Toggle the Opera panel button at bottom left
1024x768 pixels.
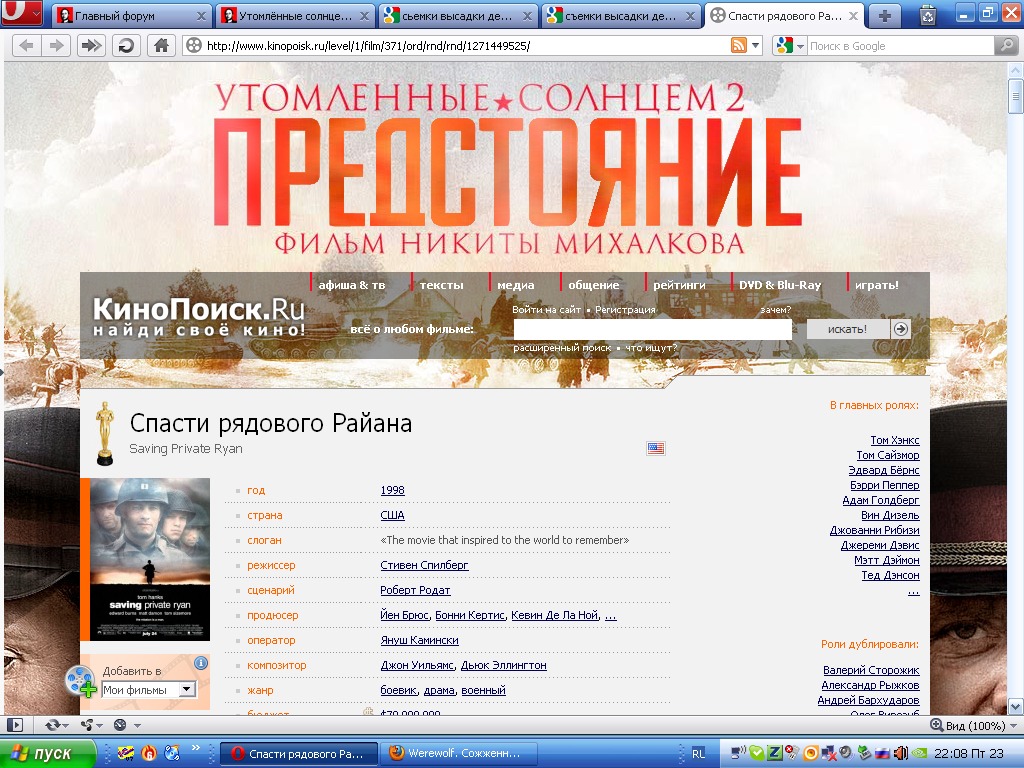click(x=15, y=725)
